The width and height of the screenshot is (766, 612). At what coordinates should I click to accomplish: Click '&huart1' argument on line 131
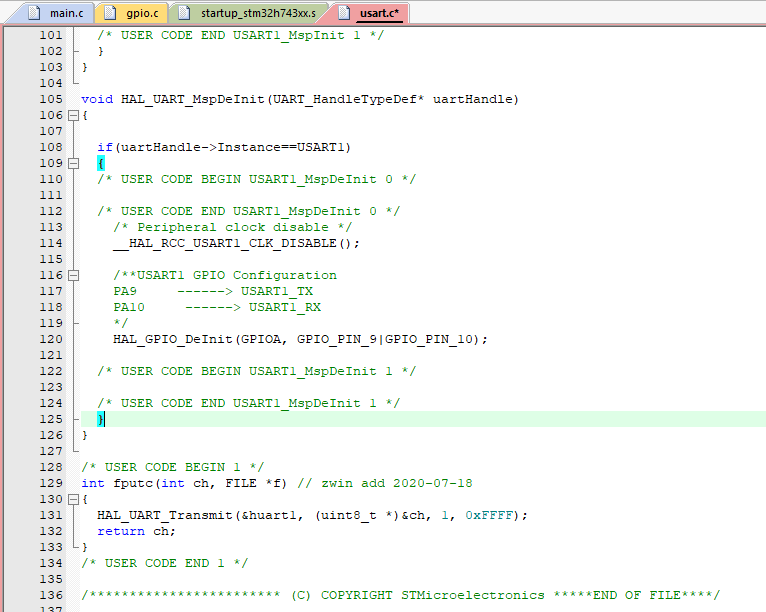pos(269,515)
